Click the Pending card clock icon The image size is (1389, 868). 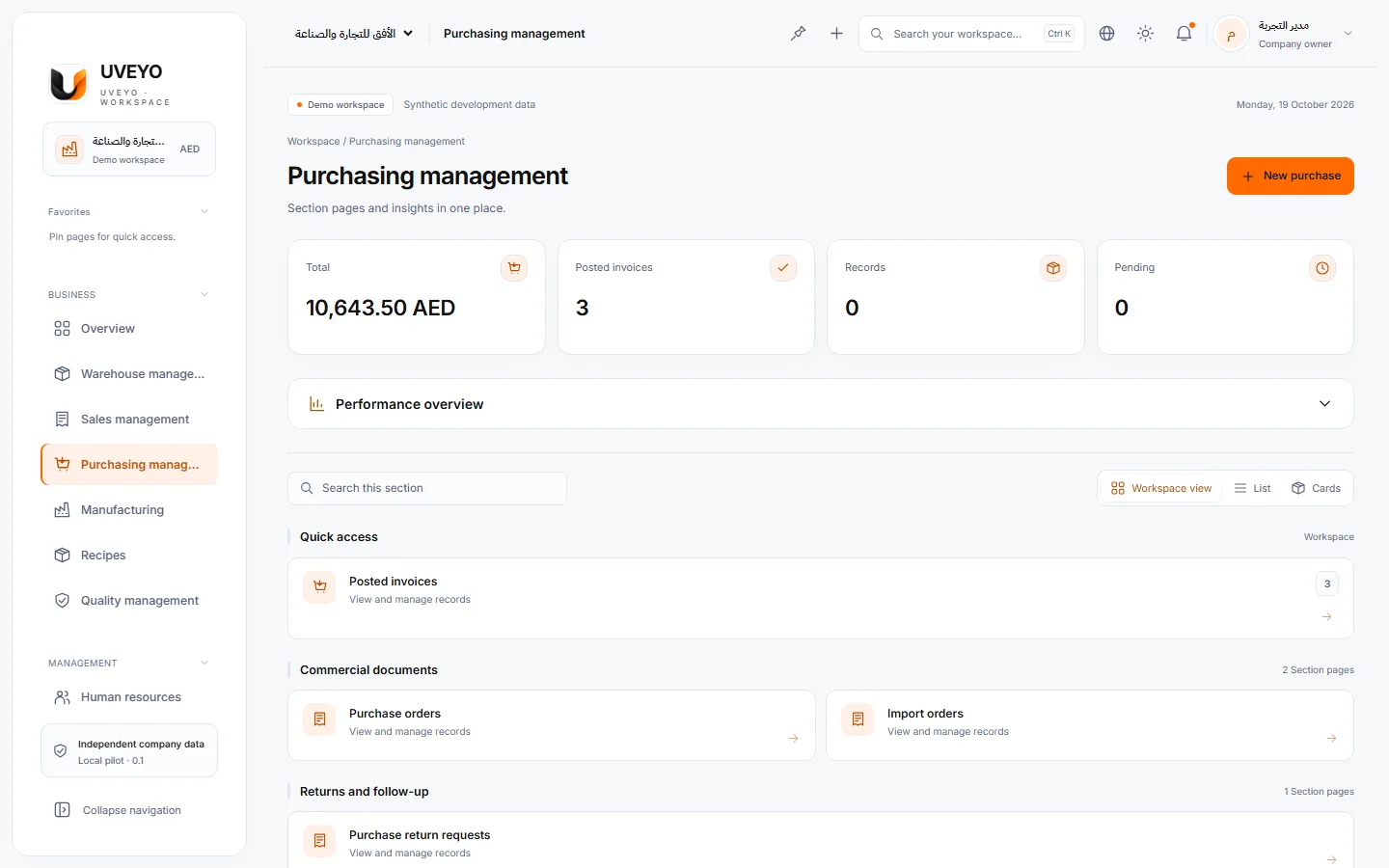point(1322,268)
